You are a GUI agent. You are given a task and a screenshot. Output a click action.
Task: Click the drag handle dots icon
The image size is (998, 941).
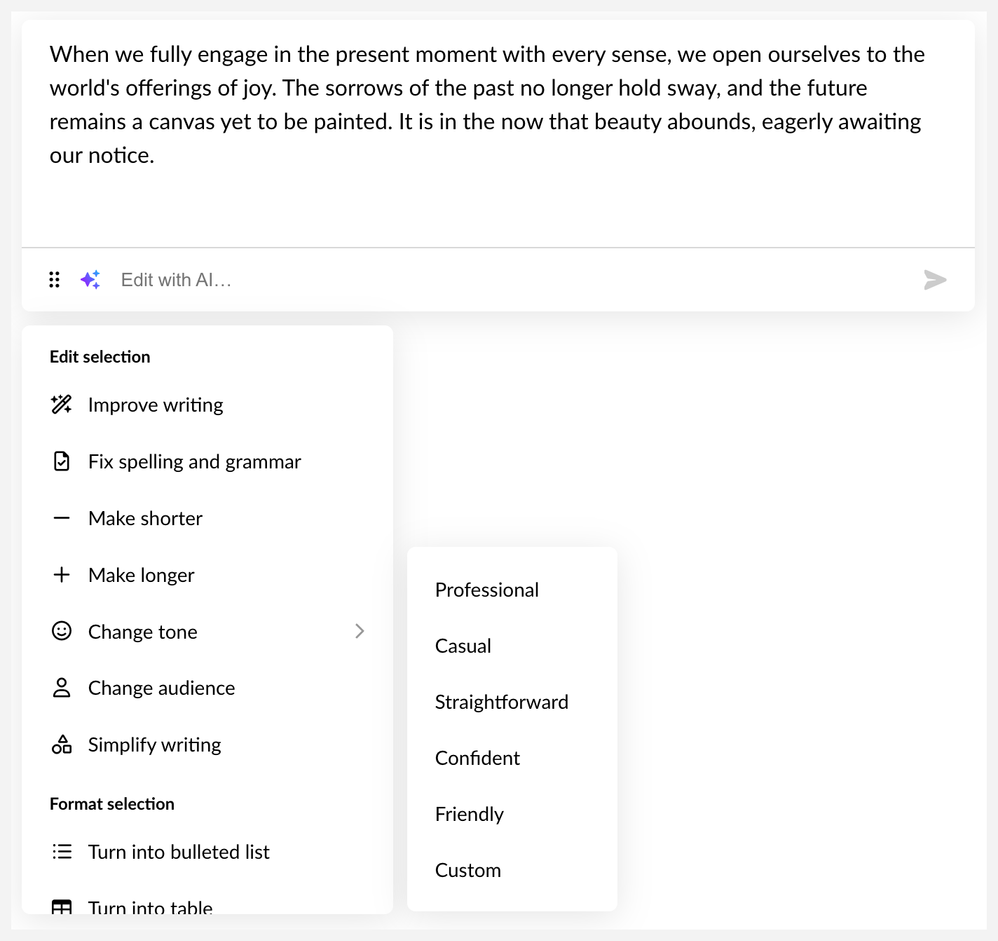pos(55,280)
